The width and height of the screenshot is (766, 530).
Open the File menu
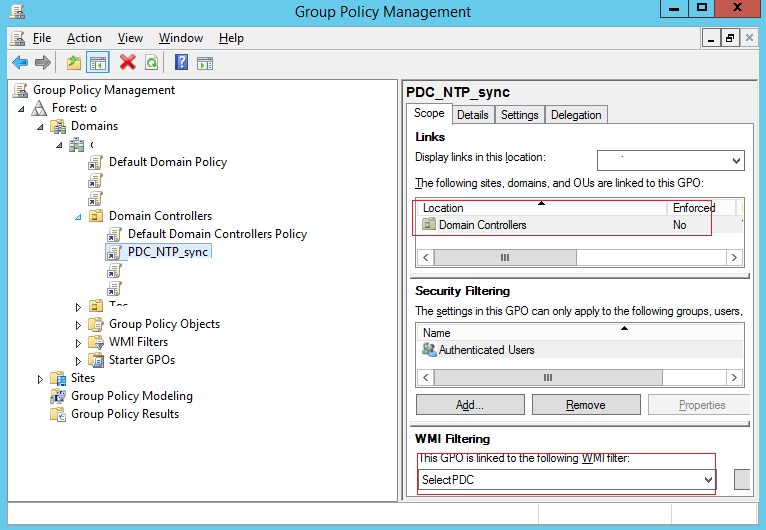(42, 38)
